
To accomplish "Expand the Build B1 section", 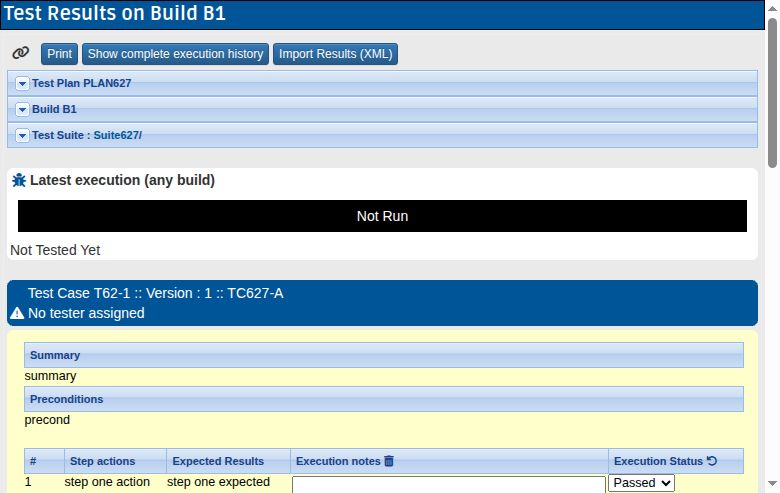I will click(x=22, y=109).
